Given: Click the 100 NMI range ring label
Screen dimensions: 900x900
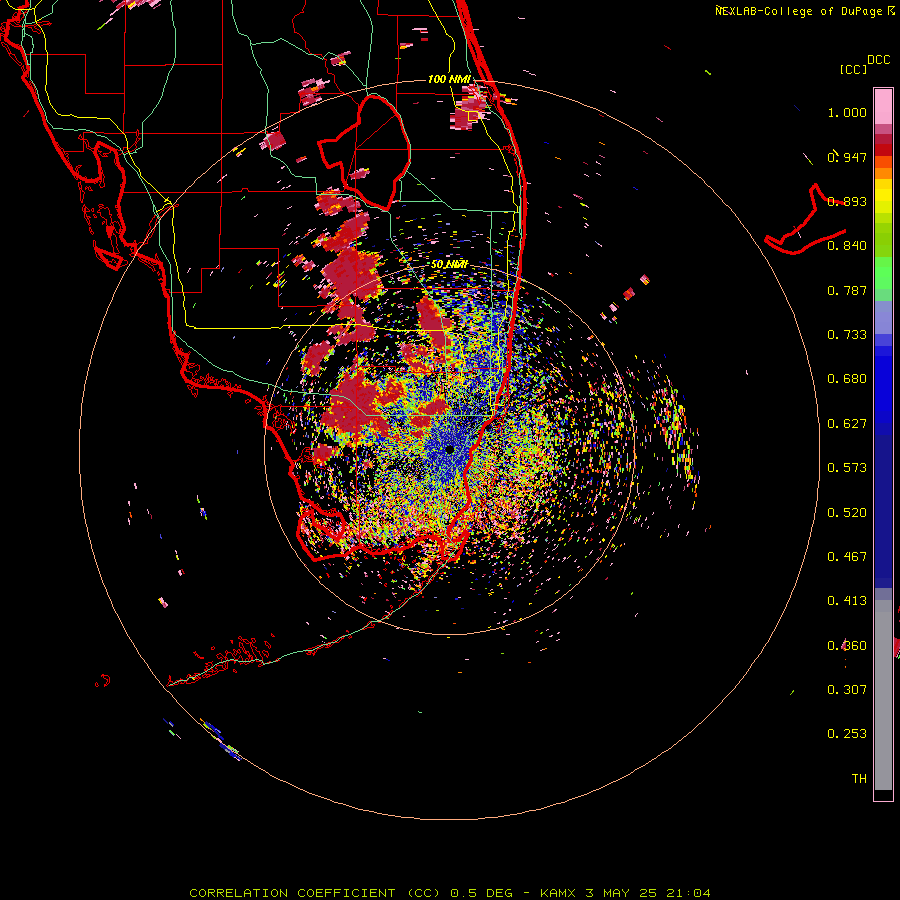Looking at the screenshot, I should tap(449, 79).
